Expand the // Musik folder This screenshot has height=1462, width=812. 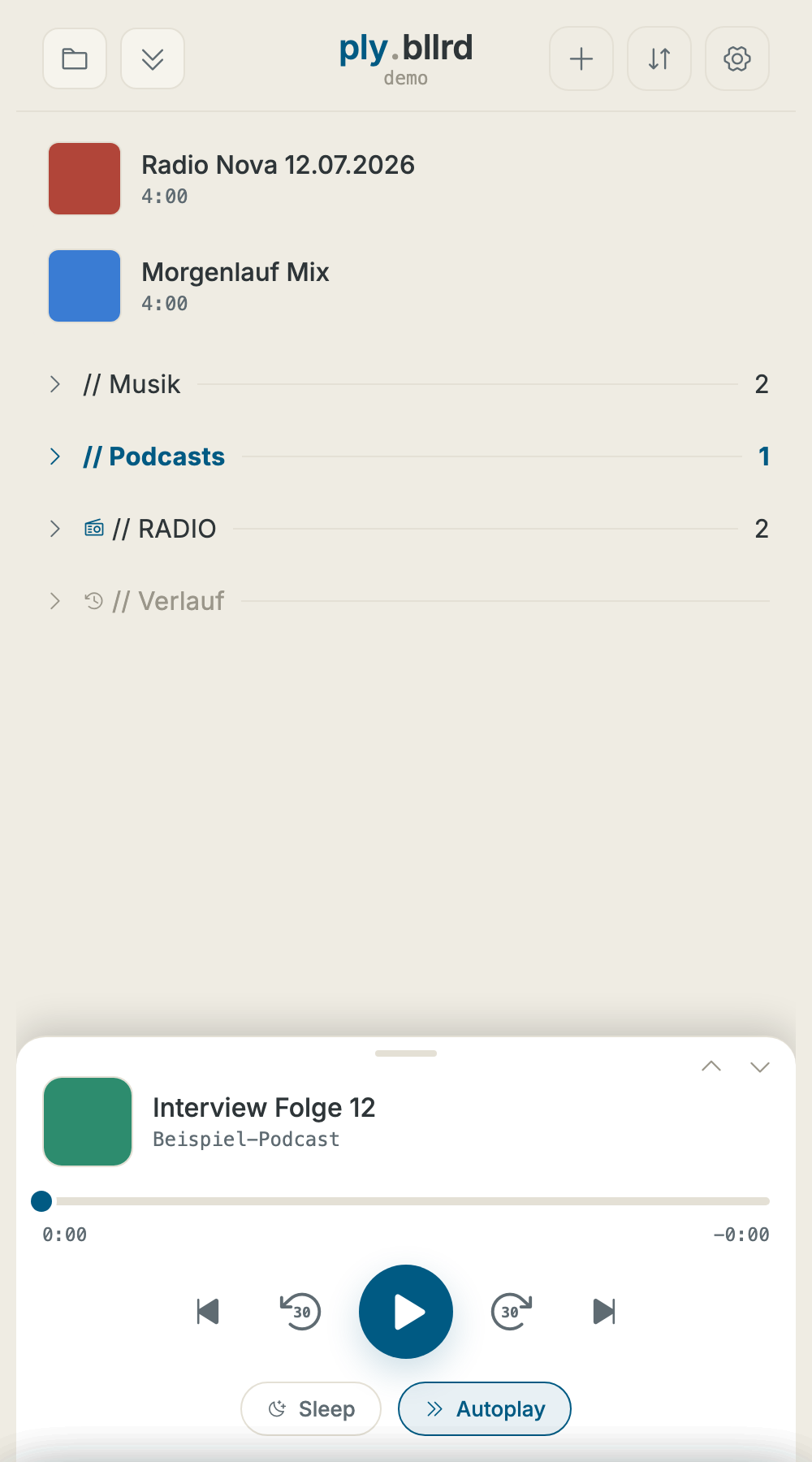(406, 384)
